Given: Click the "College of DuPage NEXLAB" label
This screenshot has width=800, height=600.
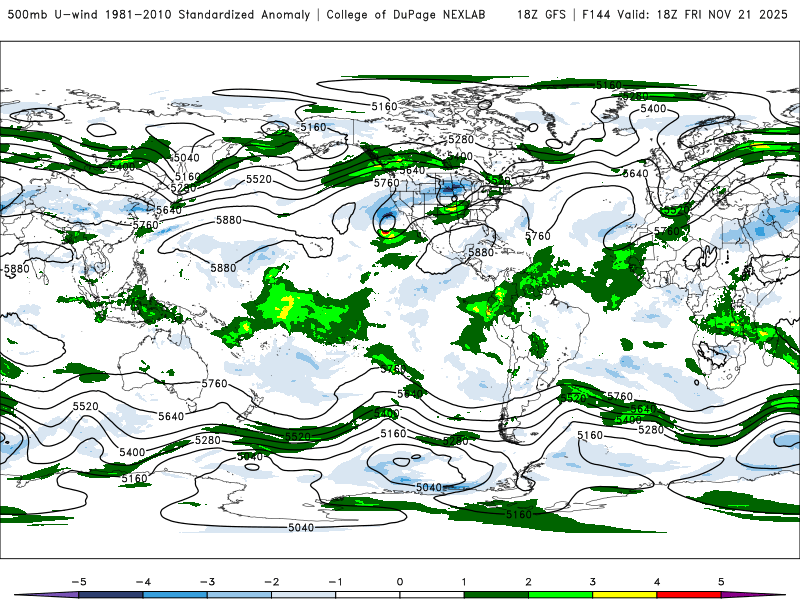Looking at the screenshot, I should (406, 14).
